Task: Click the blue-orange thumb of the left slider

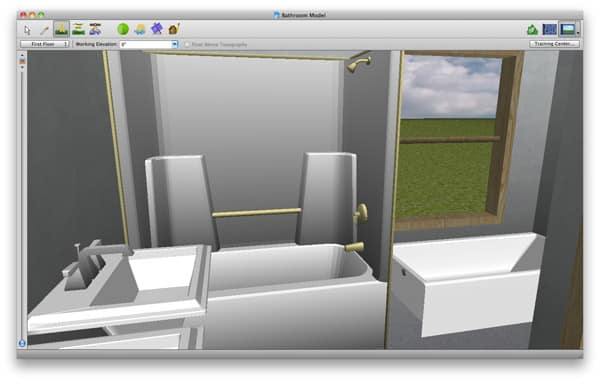Action: coord(22,61)
